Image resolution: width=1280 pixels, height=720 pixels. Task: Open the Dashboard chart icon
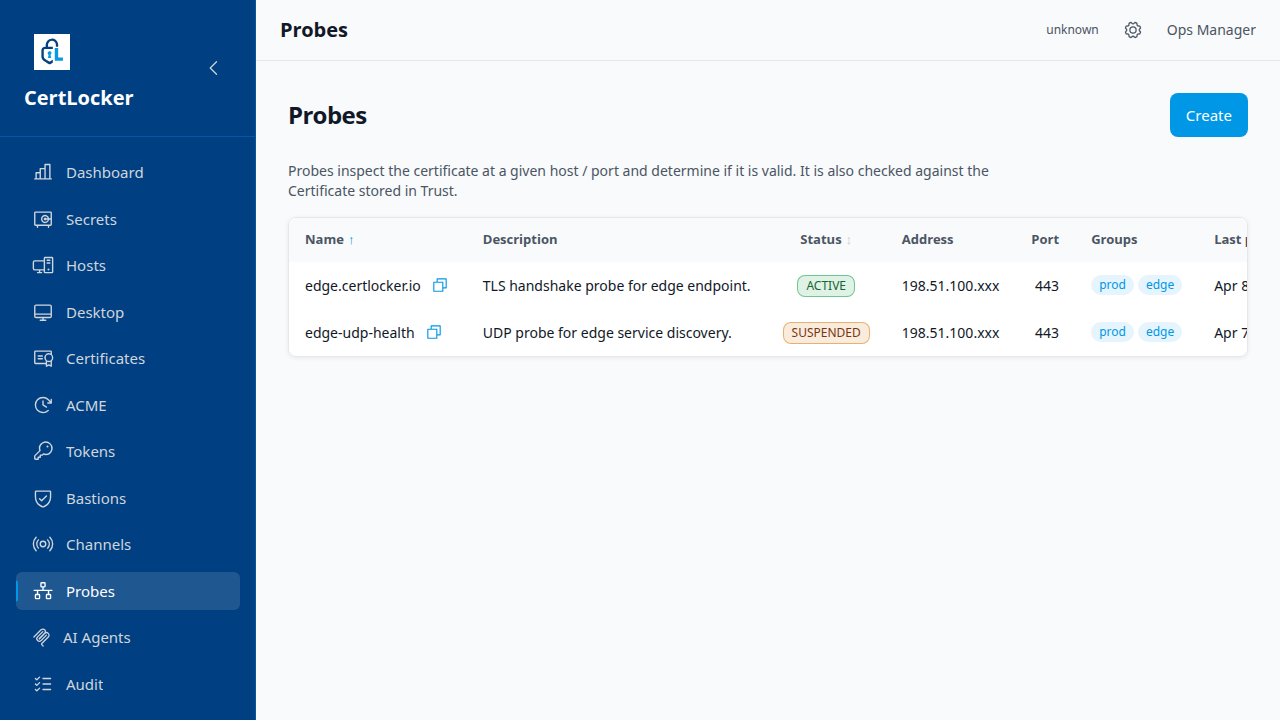pos(43,172)
